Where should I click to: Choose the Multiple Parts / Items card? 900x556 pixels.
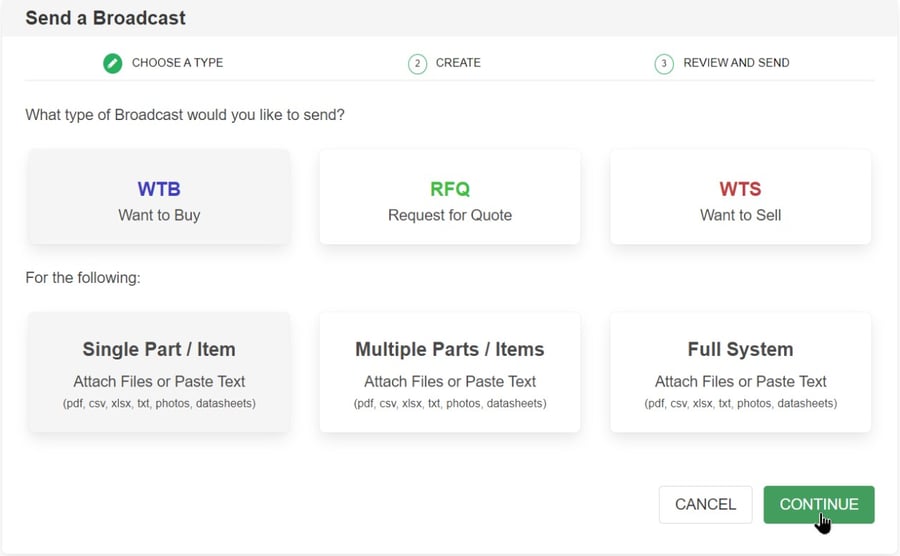coord(450,372)
